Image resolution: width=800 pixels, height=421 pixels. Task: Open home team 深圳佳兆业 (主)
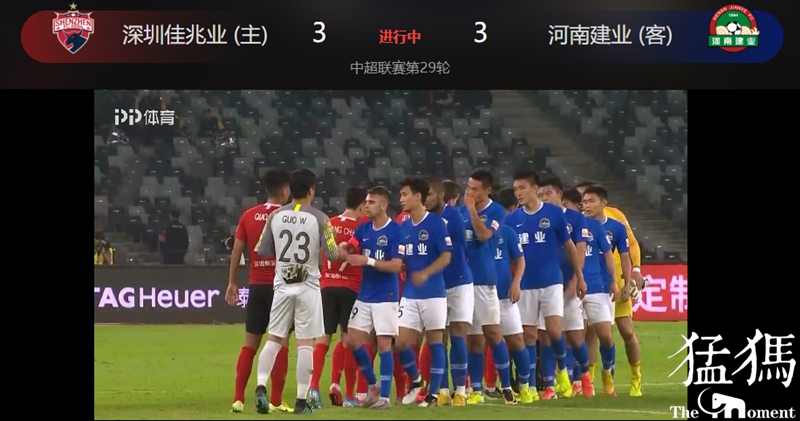[x=195, y=35]
